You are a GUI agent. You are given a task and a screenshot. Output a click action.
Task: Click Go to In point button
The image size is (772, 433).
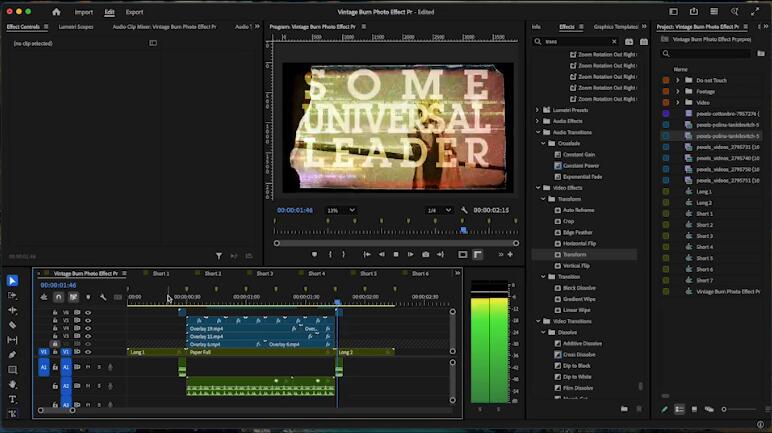coord(367,254)
